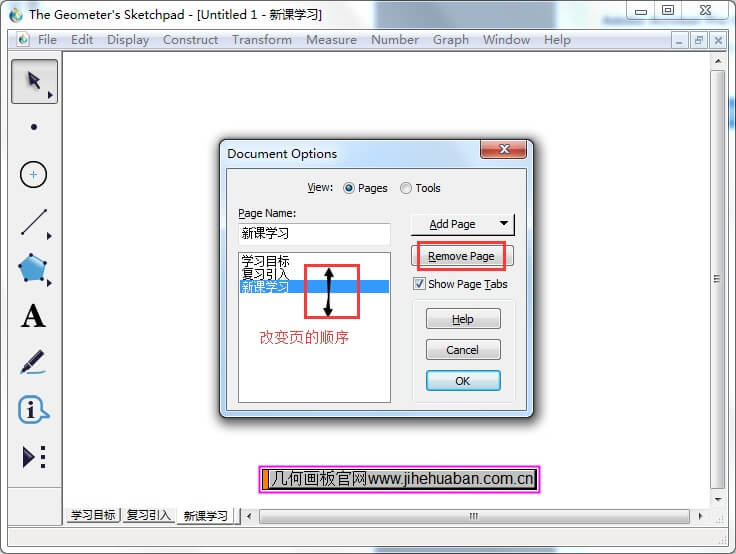Select the Marker pen tool
Screen dimensions: 736x554
coord(33,362)
